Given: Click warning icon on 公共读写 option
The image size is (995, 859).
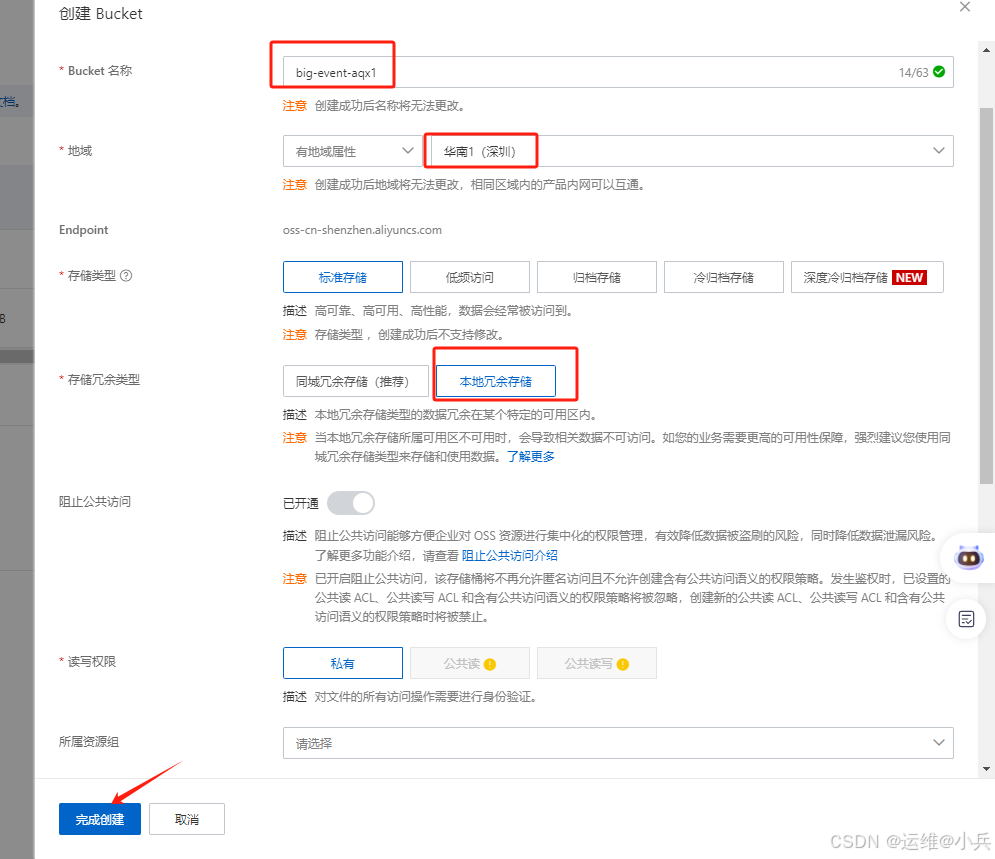Looking at the screenshot, I should (x=623, y=664).
